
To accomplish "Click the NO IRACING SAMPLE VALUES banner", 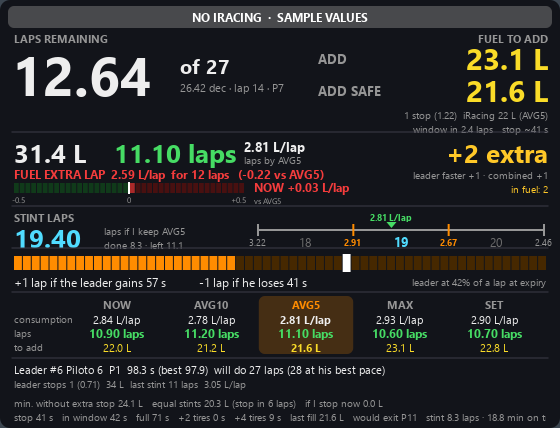I will [x=280, y=18].
